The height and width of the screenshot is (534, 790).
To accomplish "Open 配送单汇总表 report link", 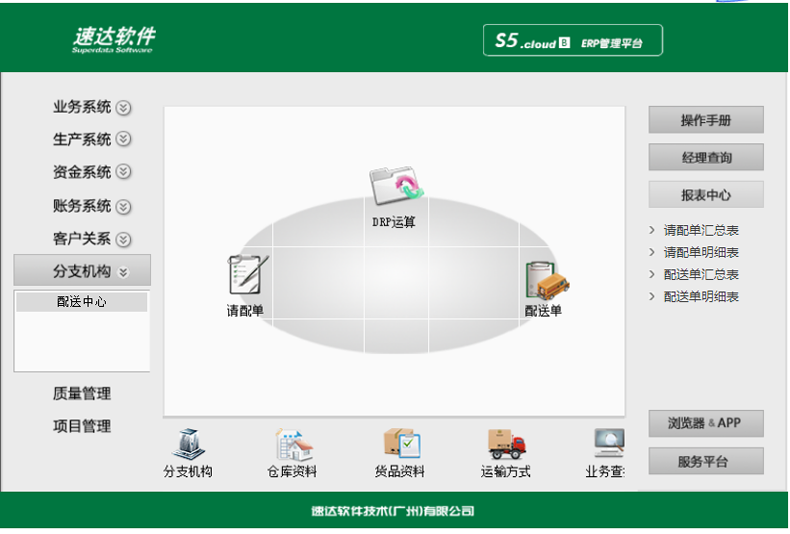I will pyautogui.click(x=701, y=275).
